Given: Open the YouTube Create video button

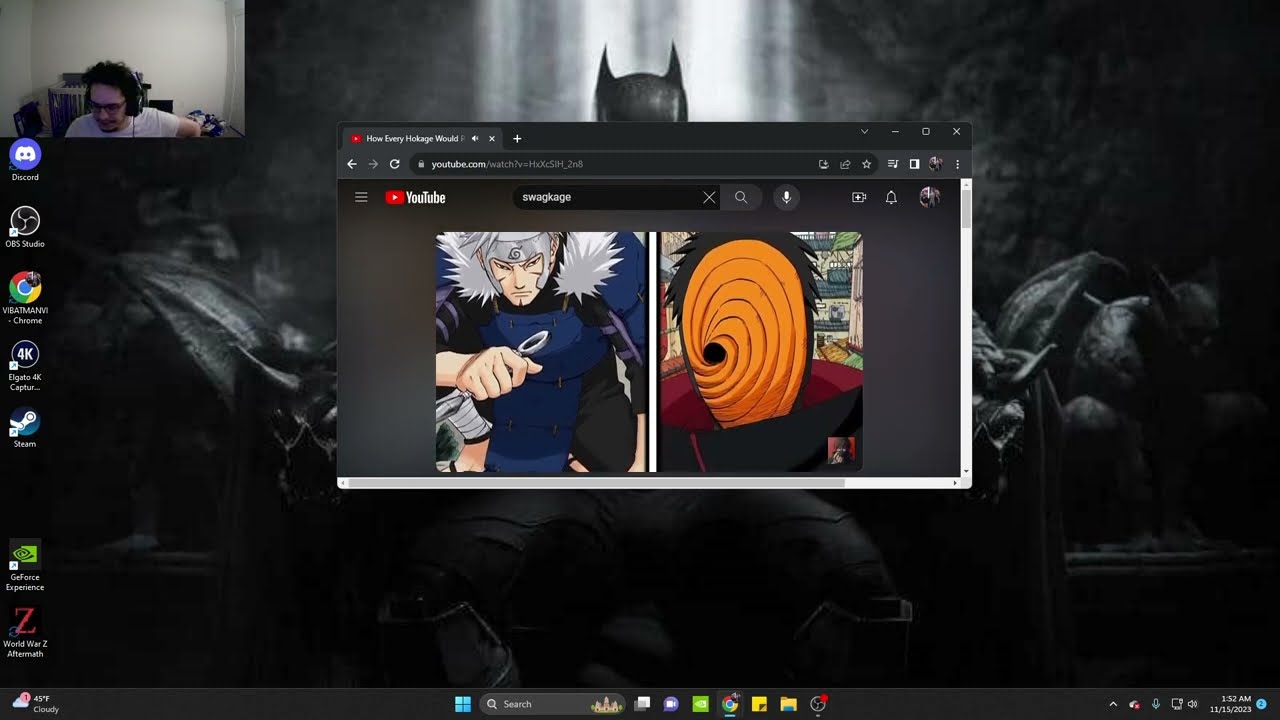Looking at the screenshot, I should pos(859,197).
